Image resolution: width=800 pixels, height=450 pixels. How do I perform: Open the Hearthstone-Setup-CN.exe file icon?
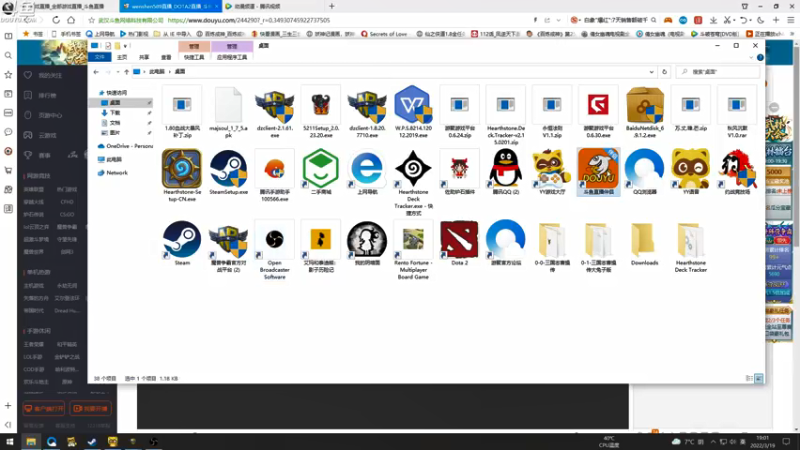[182, 169]
